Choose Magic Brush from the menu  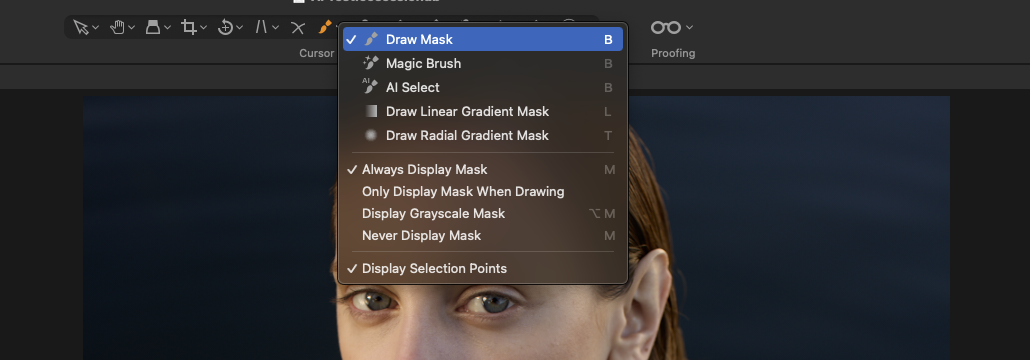[483, 64]
